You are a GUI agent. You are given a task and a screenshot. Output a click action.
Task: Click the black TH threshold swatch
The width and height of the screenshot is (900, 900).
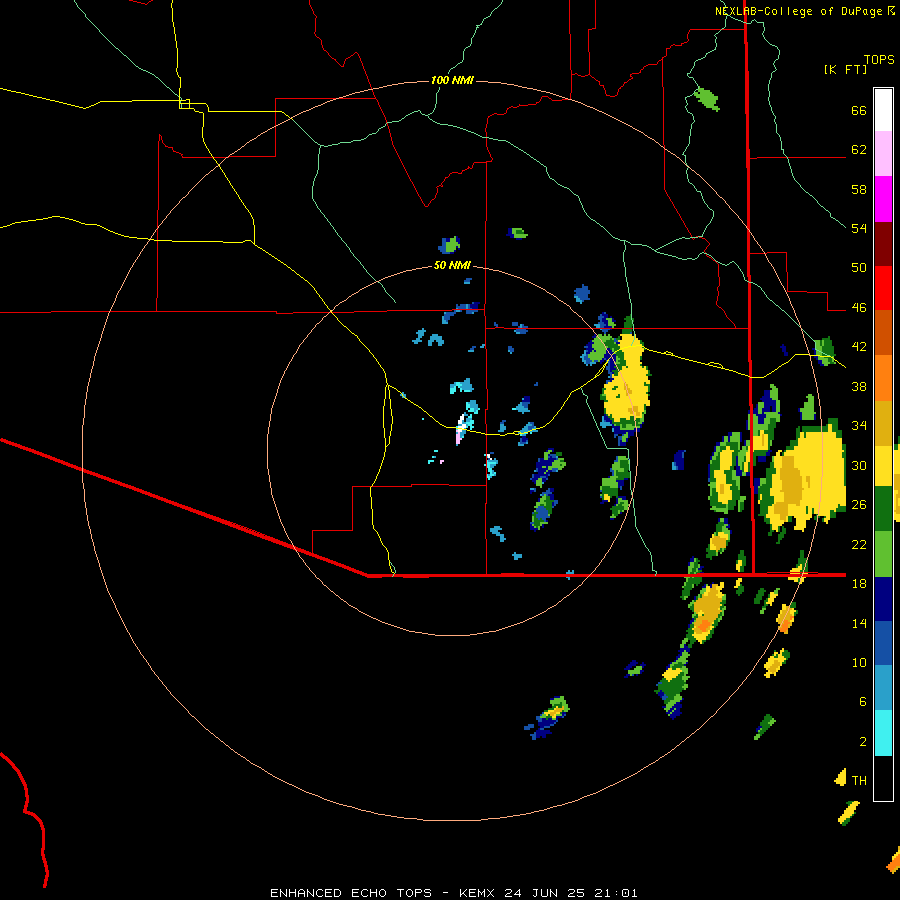click(x=883, y=778)
